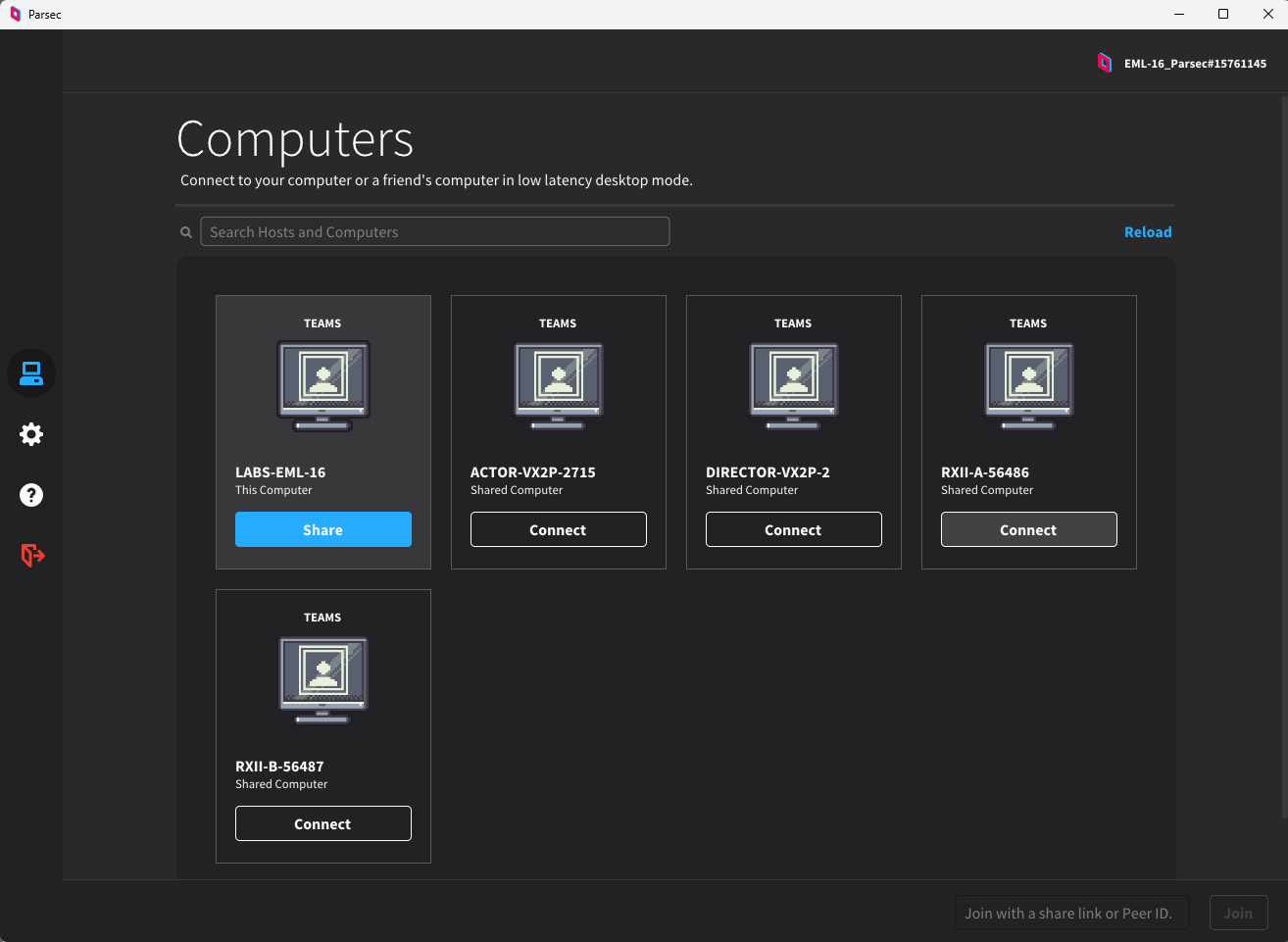Viewport: 1288px width, 942px height.
Task: Click the Parsec account badge icon top right
Action: pos(1105,62)
